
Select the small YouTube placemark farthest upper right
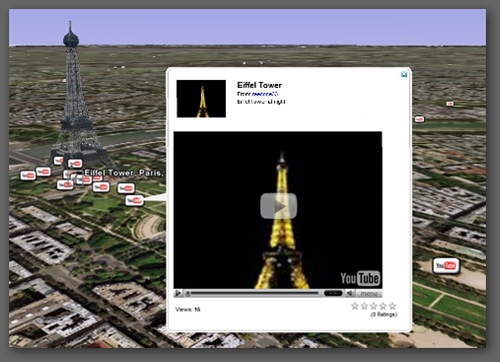coord(450,104)
